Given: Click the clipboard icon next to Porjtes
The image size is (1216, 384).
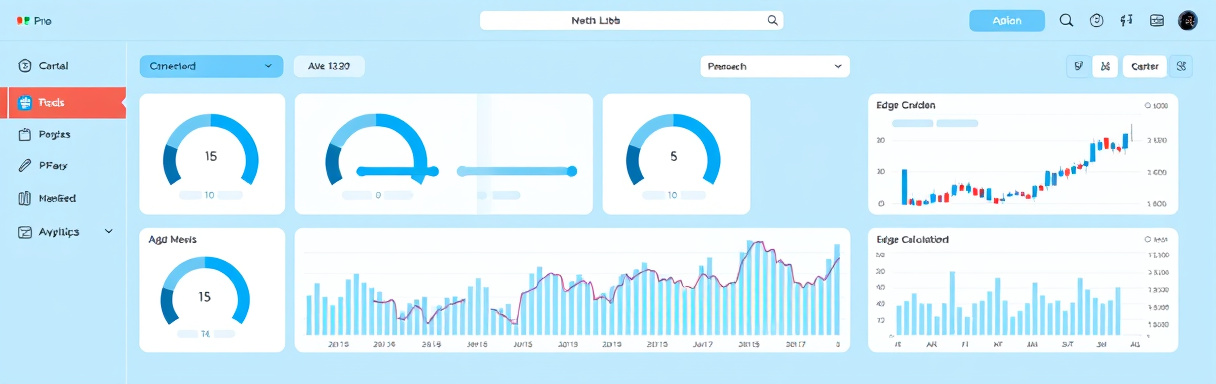Looking at the screenshot, I should pyautogui.click(x=25, y=134).
